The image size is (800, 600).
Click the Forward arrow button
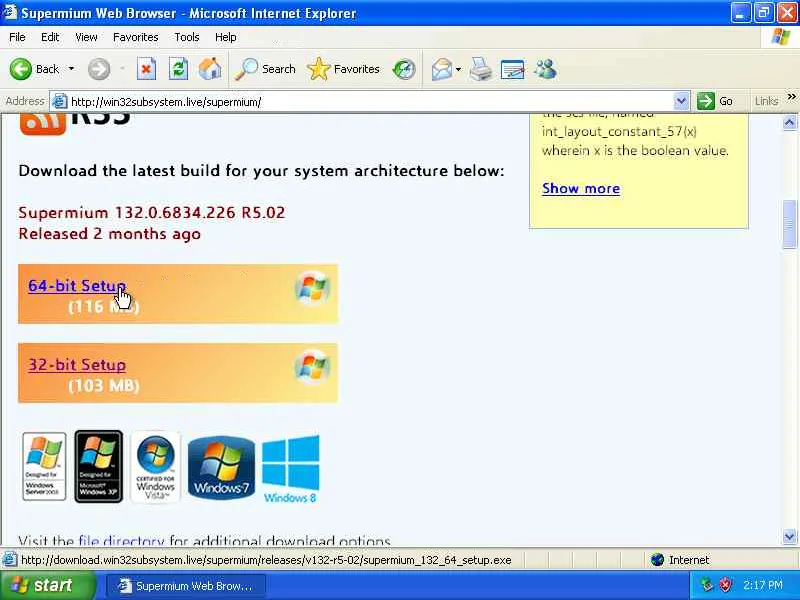click(98, 69)
